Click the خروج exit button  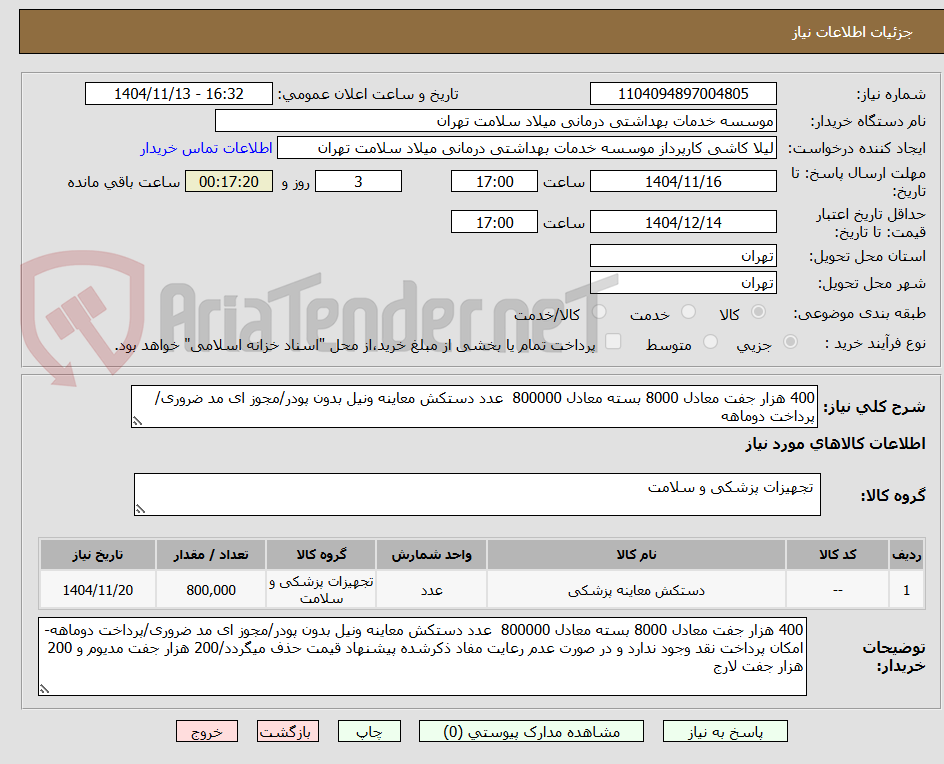[207, 731]
